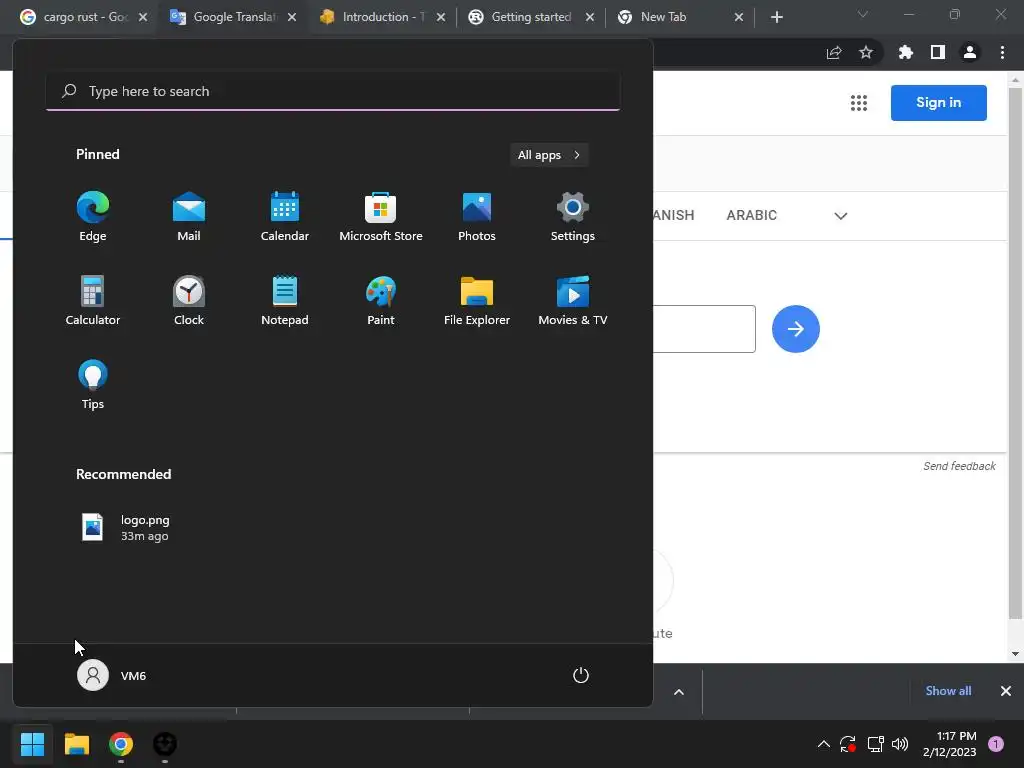Click the Send feedback link
The image size is (1024, 768).
pos(959,466)
